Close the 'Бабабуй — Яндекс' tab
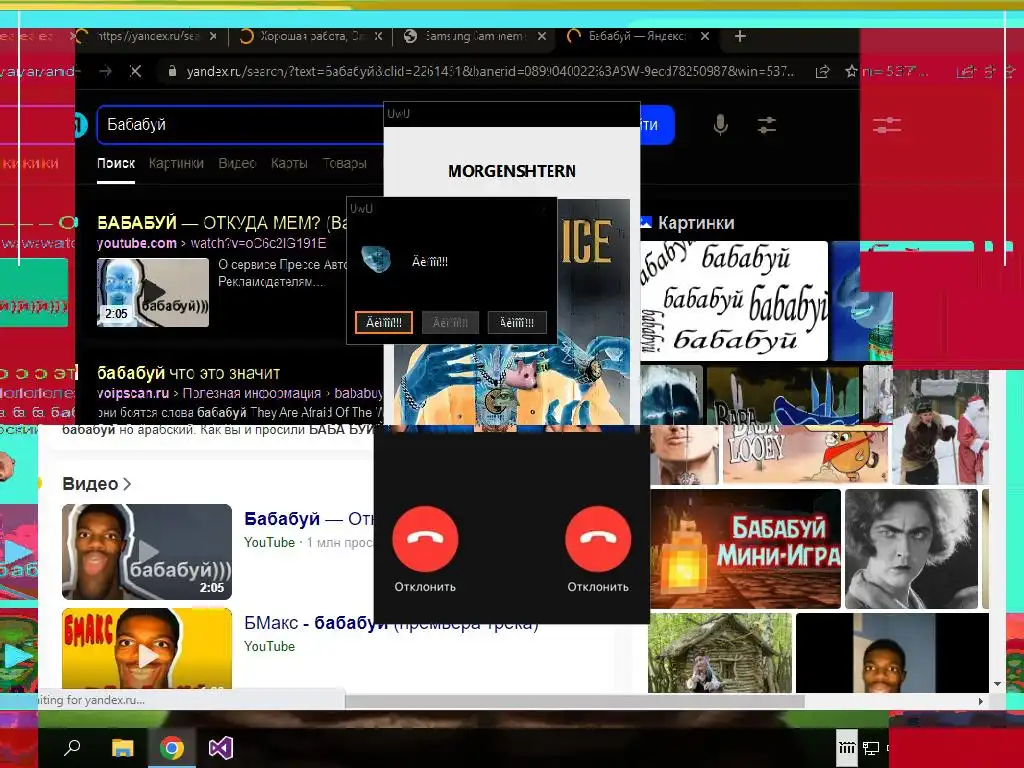The image size is (1024, 768). coord(705,37)
